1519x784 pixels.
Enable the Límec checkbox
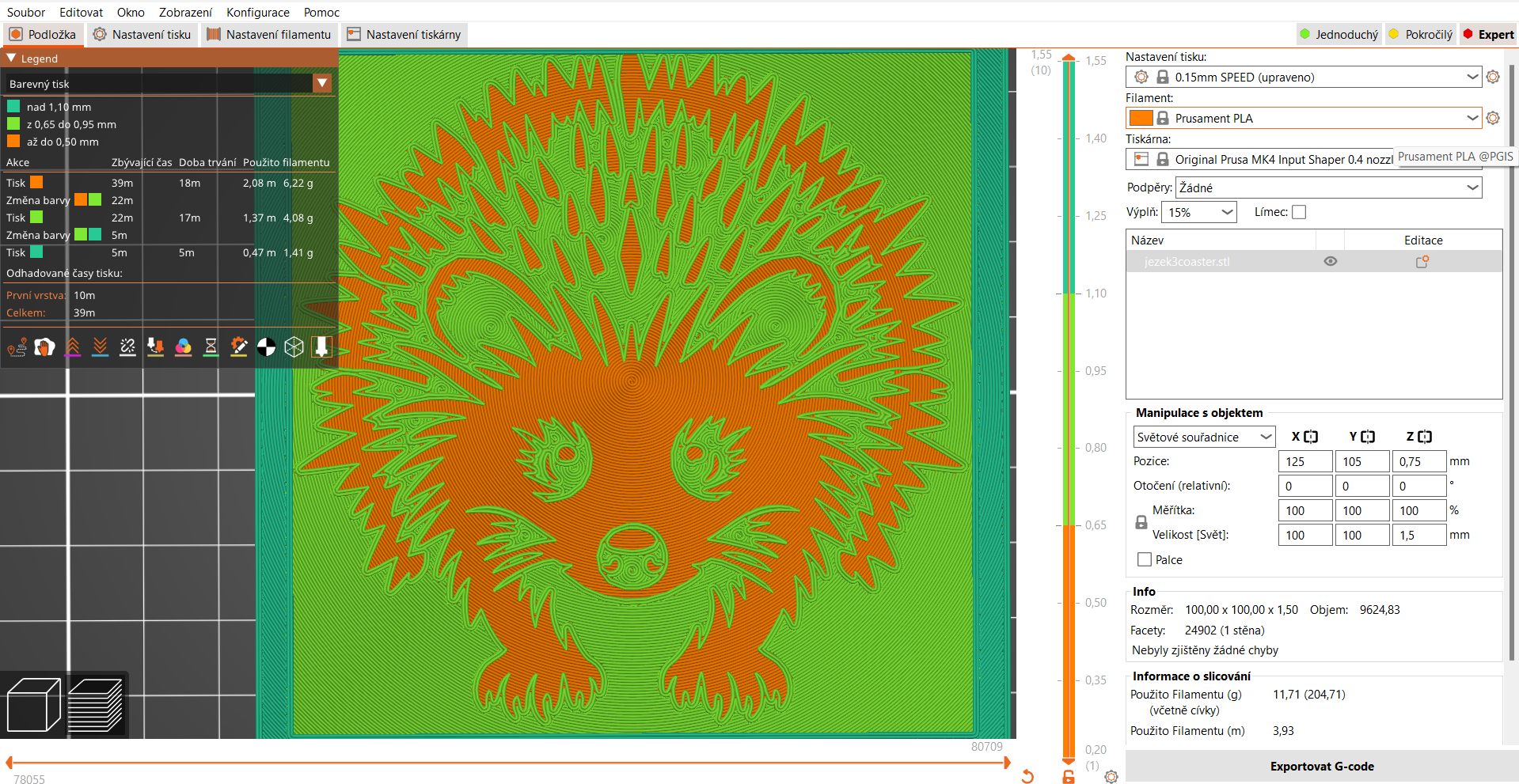coord(1299,212)
